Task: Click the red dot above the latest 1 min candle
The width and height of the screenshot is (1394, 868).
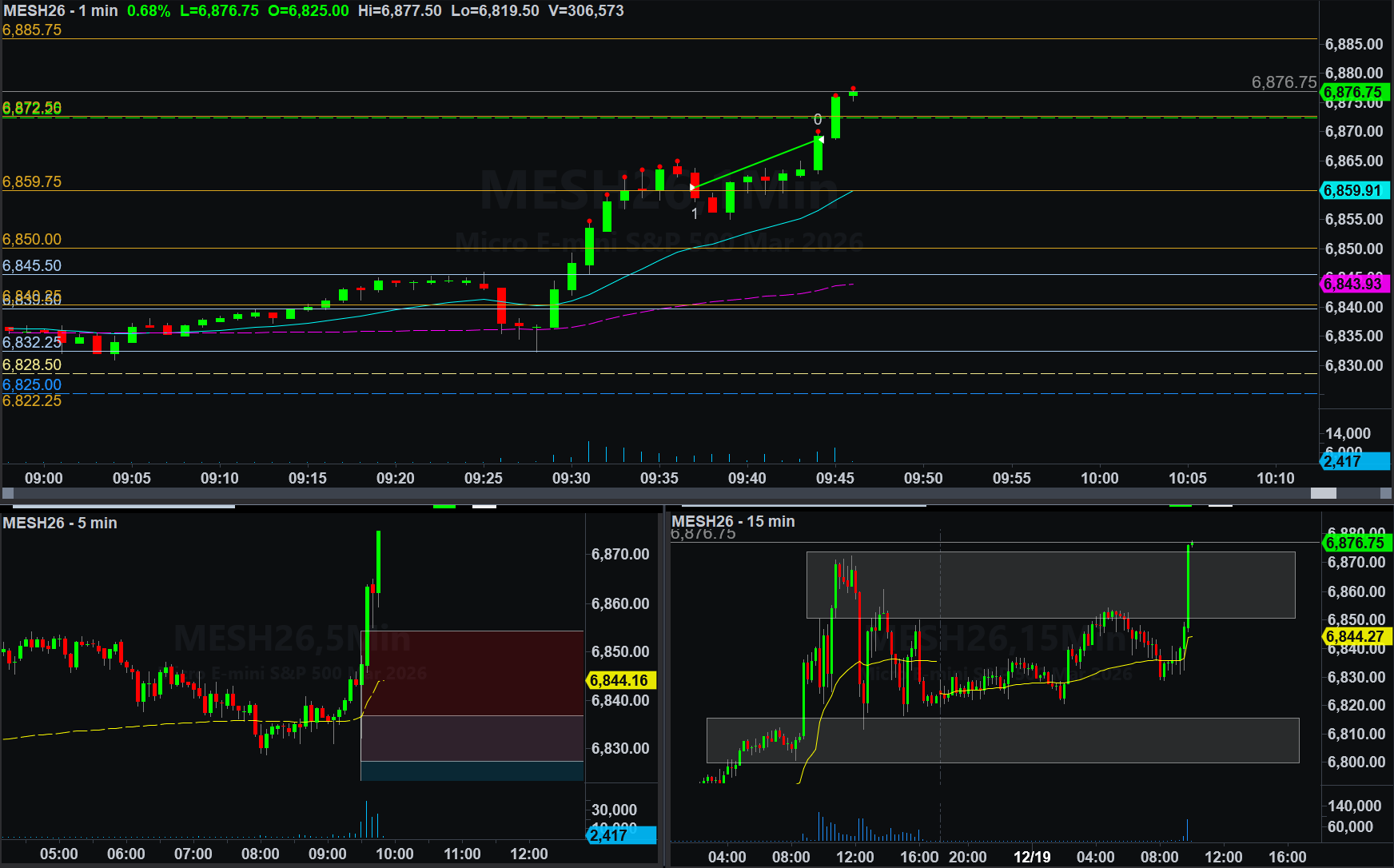Action: 853,88
